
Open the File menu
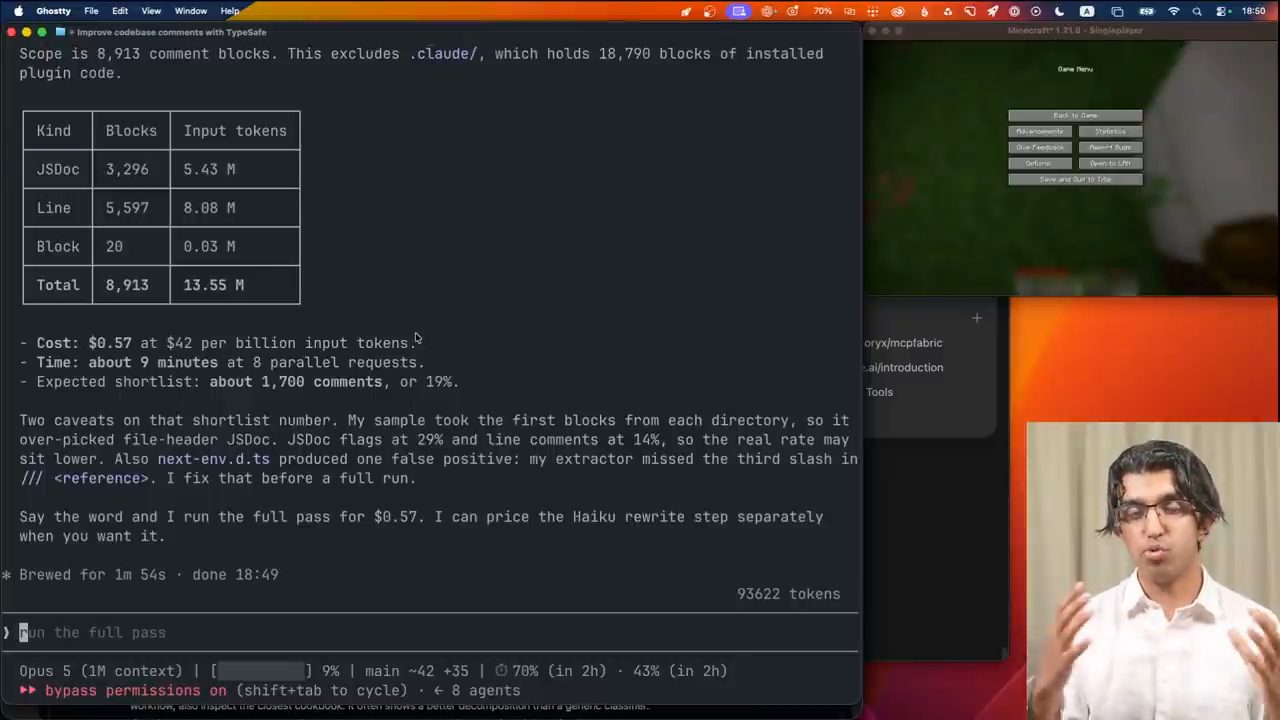coord(91,11)
